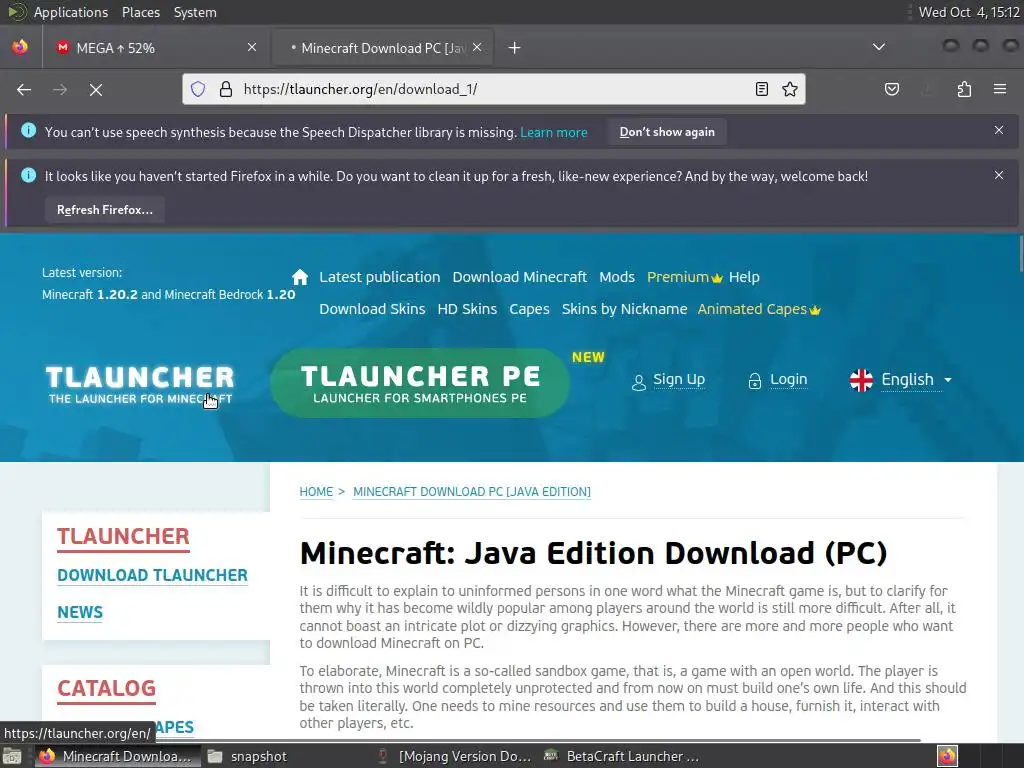The image size is (1024, 768).
Task: Click the Firefox tray icon at bottom right
Action: [947, 756]
